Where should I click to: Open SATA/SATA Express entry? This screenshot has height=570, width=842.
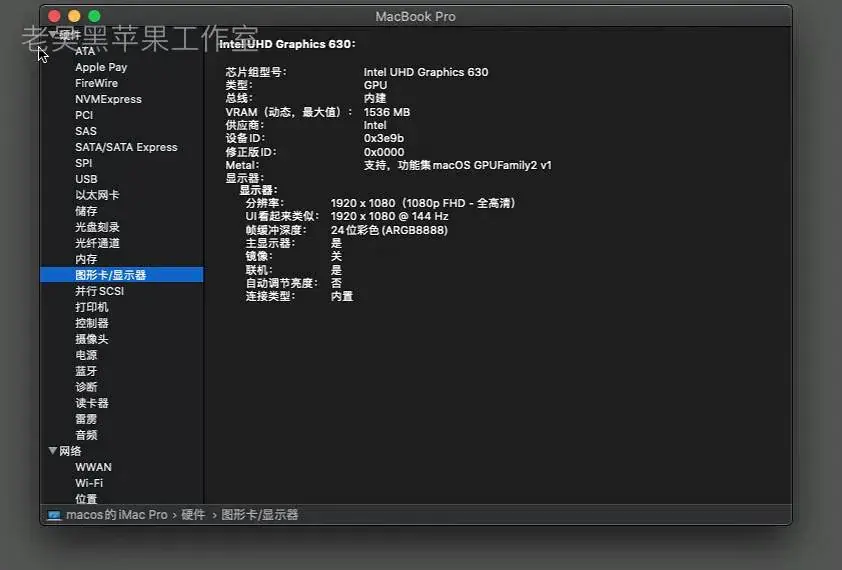(x=126, y=147)
